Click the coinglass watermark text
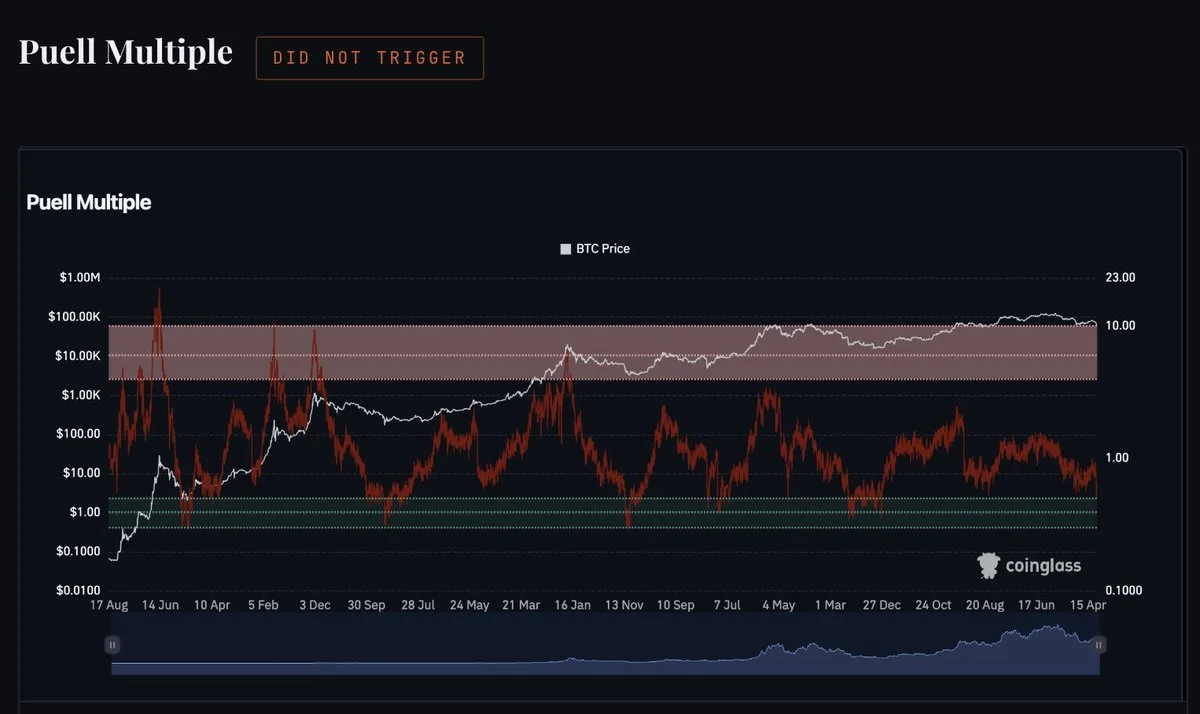The image size is (1200, 714). [x=1043, y=566]
